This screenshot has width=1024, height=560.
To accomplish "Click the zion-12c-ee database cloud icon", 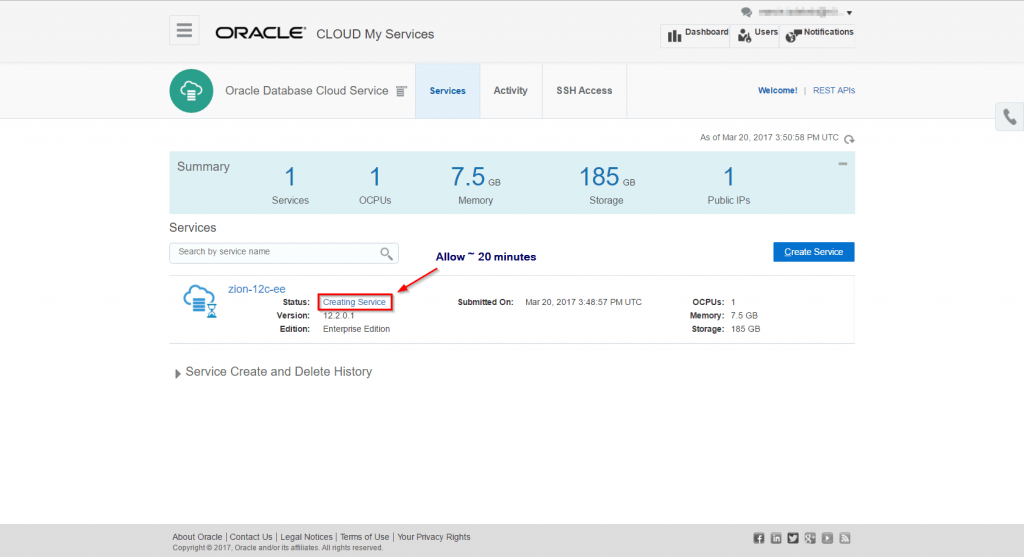I will point(200,301).
